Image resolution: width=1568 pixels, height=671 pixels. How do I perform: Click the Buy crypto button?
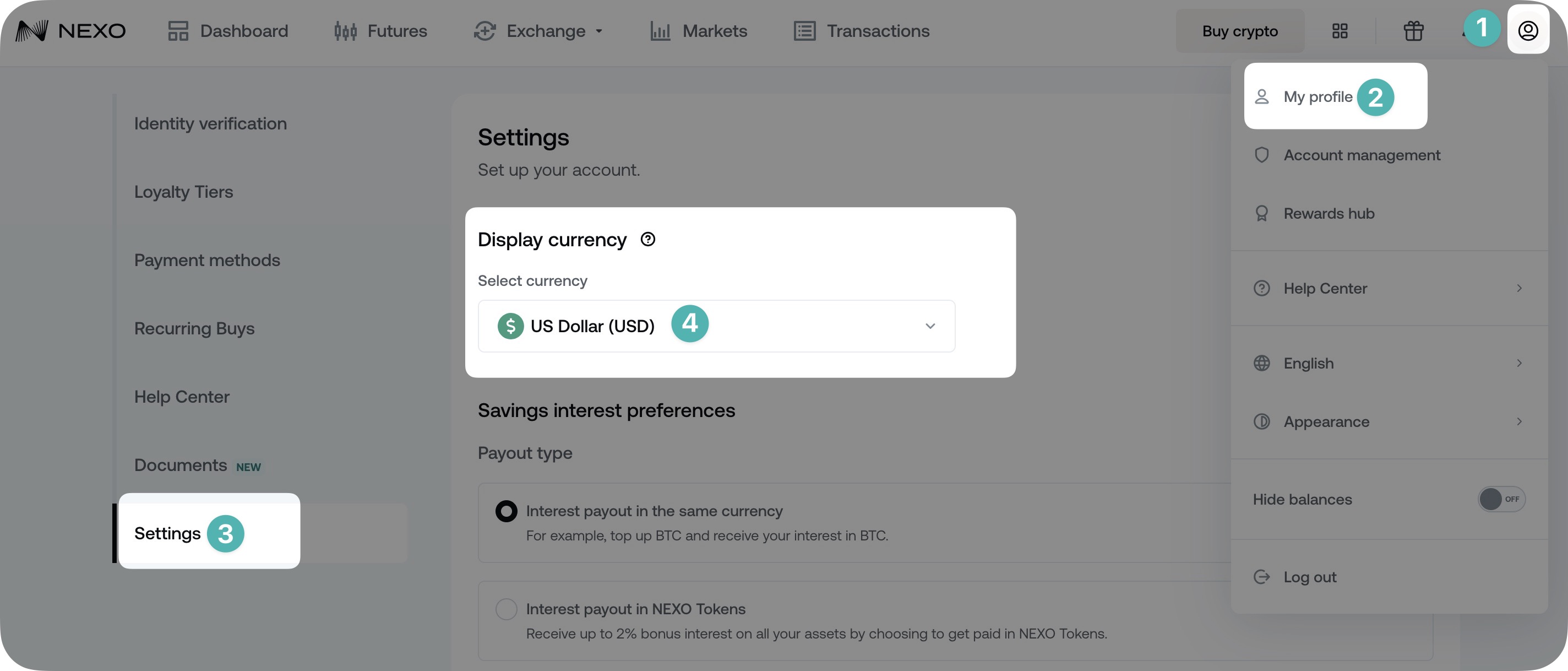(1239, 31)
